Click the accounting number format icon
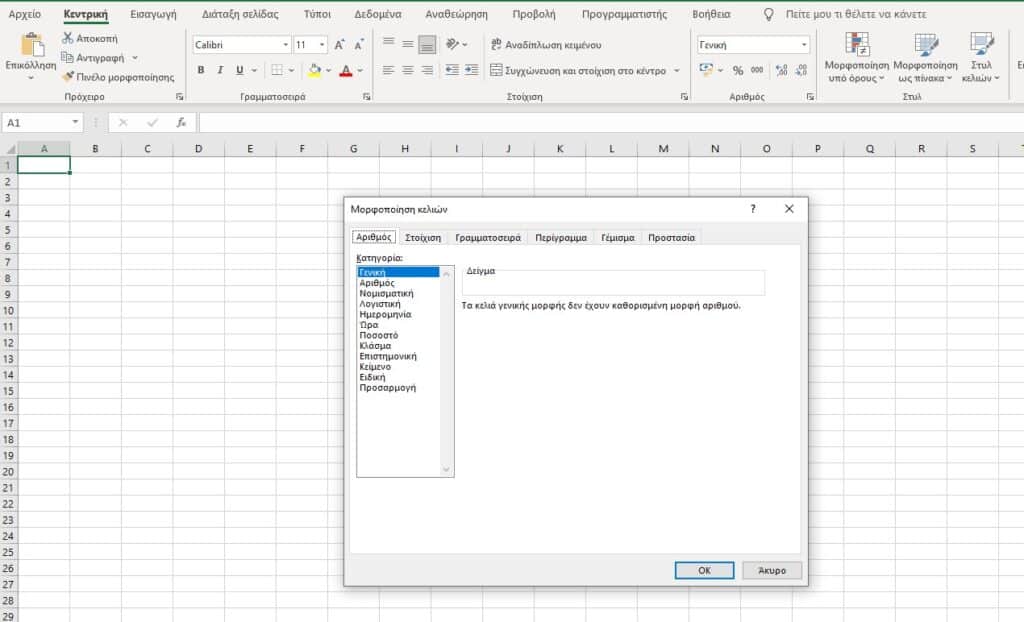1024x622 pixels. pyautogui.click(x=706, y=70)
